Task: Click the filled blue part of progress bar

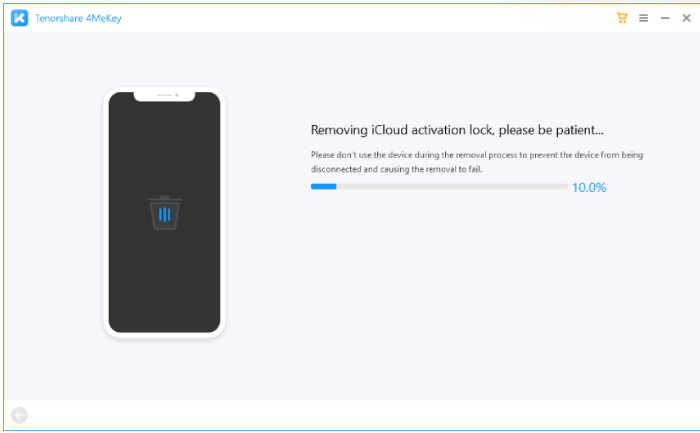Action: tap(324, 187)
